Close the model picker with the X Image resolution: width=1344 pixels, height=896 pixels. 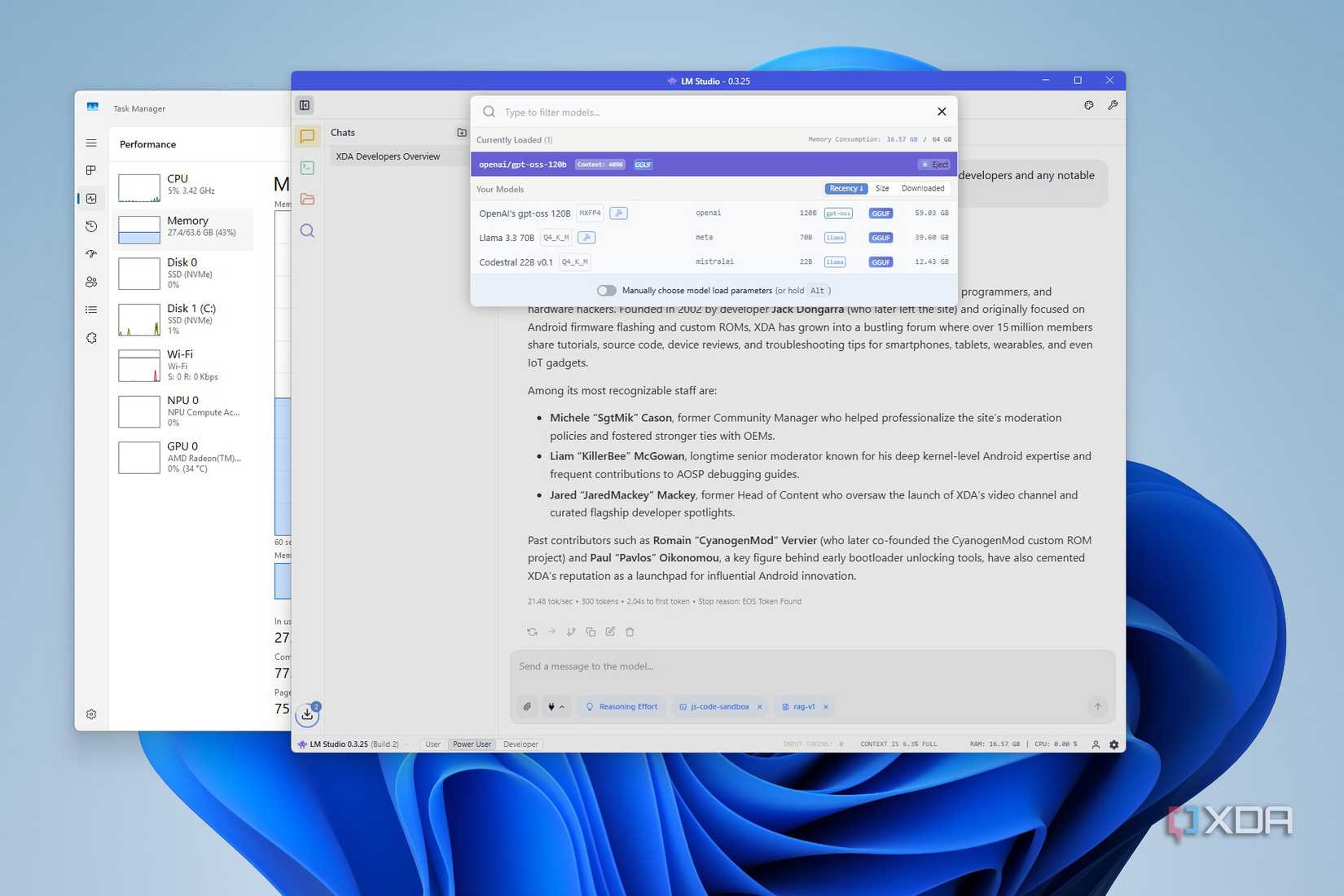(942, 112)
